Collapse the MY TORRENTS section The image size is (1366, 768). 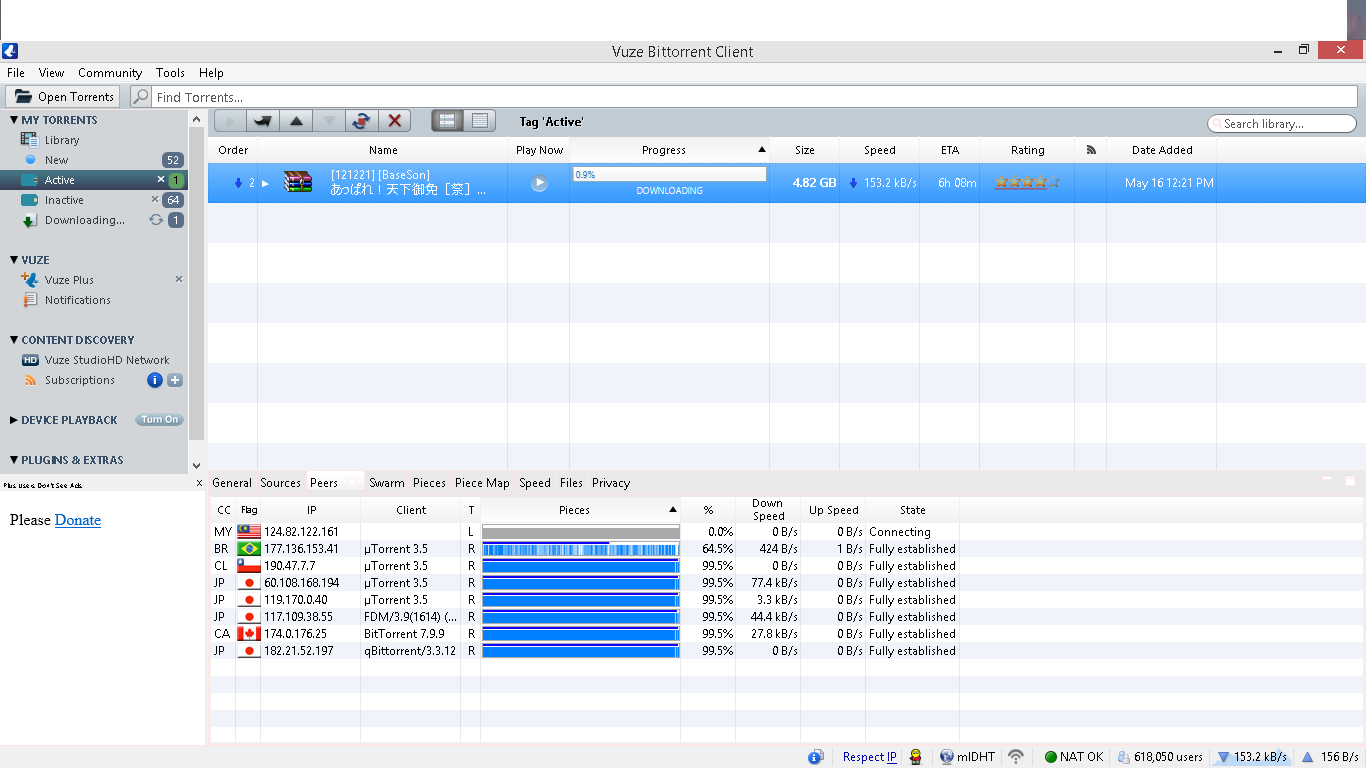point(14,120)
